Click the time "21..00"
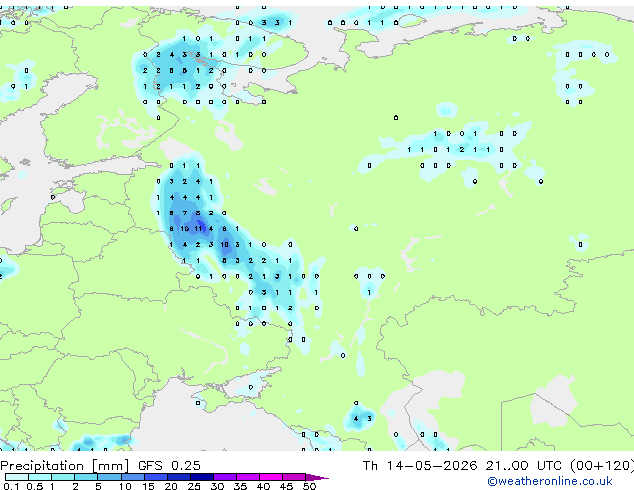Image resolution: width=634 pixels, height=490 pixels. coord(507,466)
